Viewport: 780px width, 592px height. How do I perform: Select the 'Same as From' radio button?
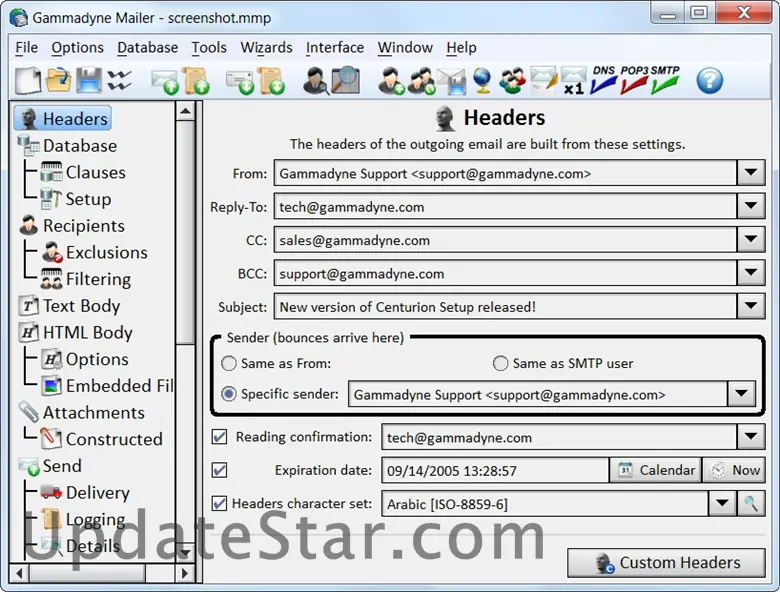(230, 363)
